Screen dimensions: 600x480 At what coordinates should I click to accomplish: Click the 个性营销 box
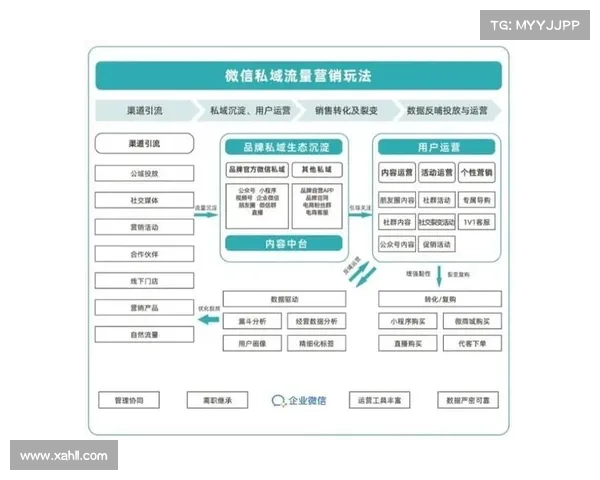pos(476,173)
